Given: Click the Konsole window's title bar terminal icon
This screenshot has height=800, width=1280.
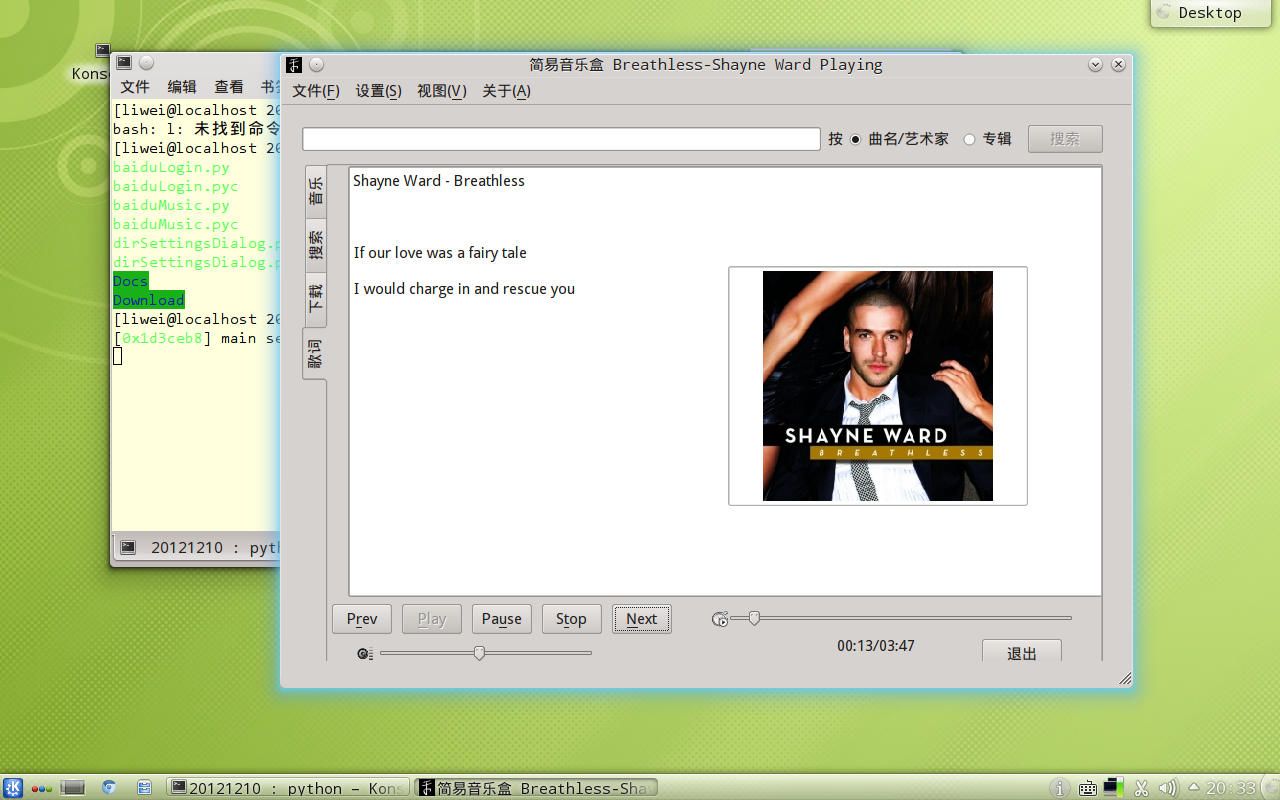Looking at the screenshot, I should coord(124,63).
